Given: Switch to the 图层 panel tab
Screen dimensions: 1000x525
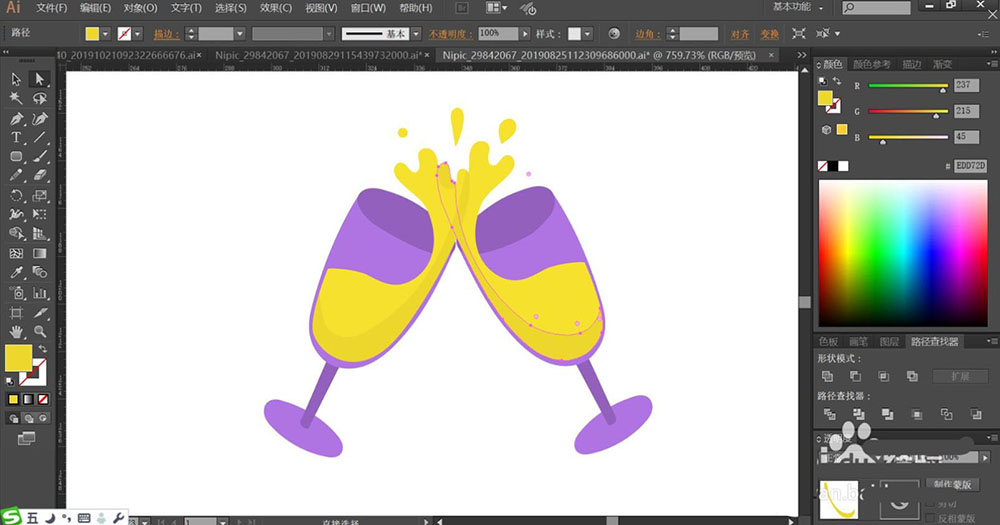Looking at the screenshot, I should 888,341.
